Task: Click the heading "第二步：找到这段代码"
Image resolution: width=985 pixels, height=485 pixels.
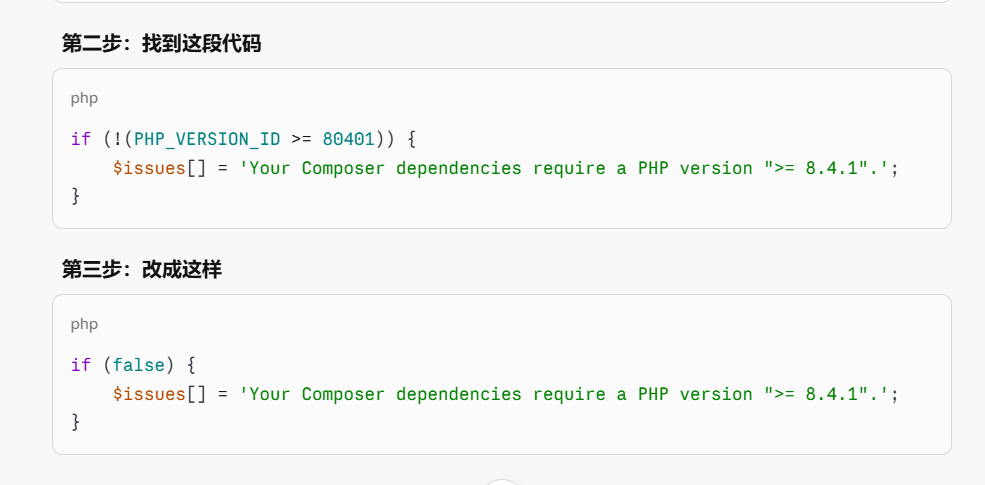Action: (161, 44)
